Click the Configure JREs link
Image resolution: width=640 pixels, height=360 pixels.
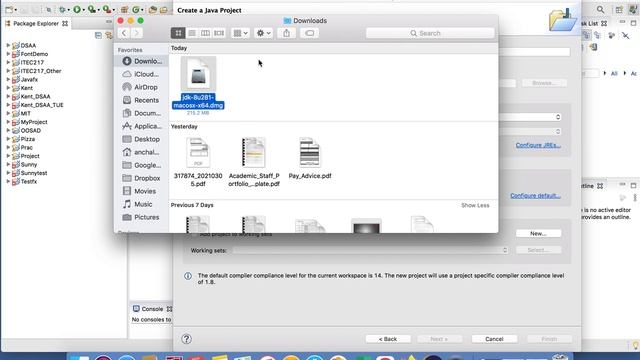click(x=538, y=145)
